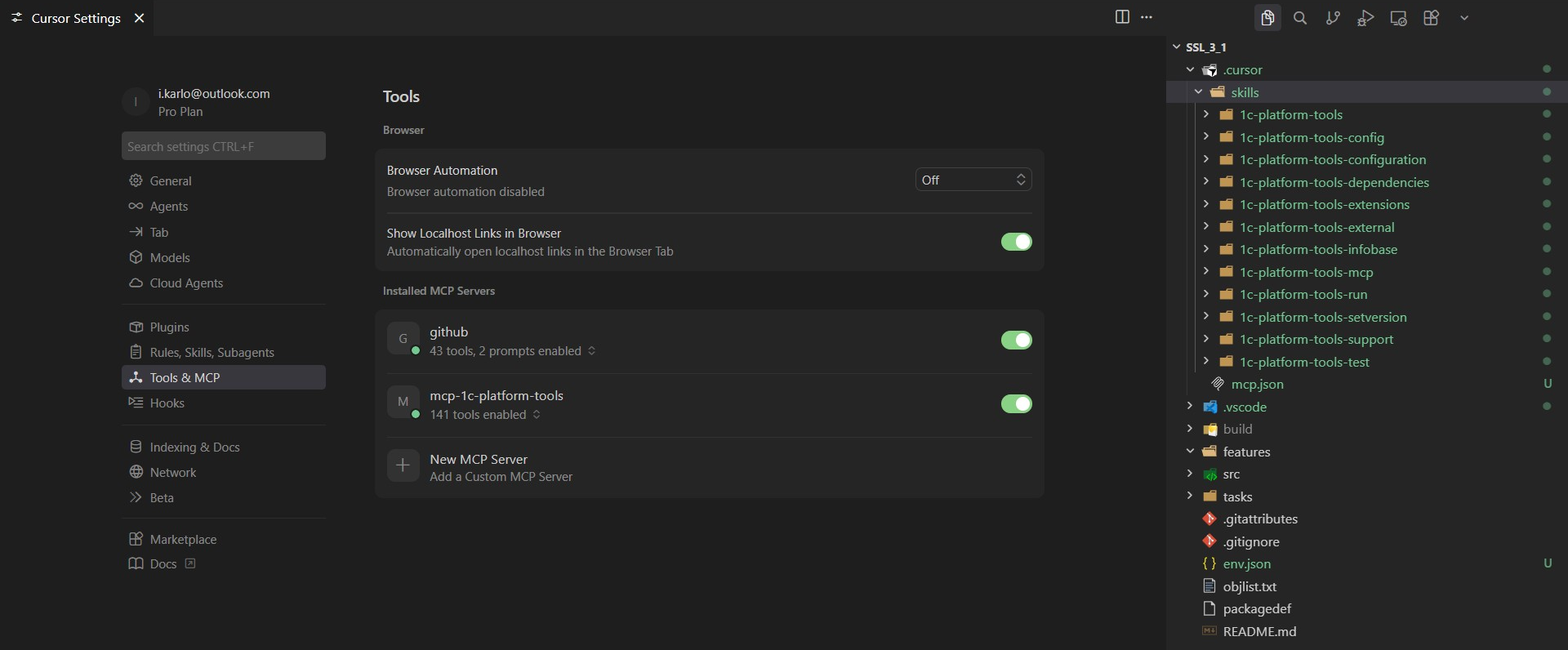Expand the 1c-platform-tools folder
Viewport: 1568px width, 650px height.
[1206, 114]
